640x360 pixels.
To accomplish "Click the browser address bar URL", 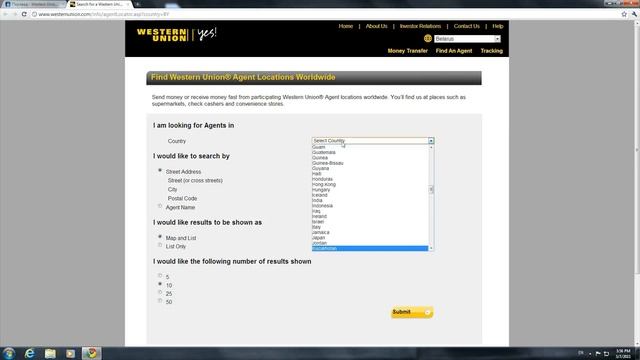I will [x=104, y=14].
